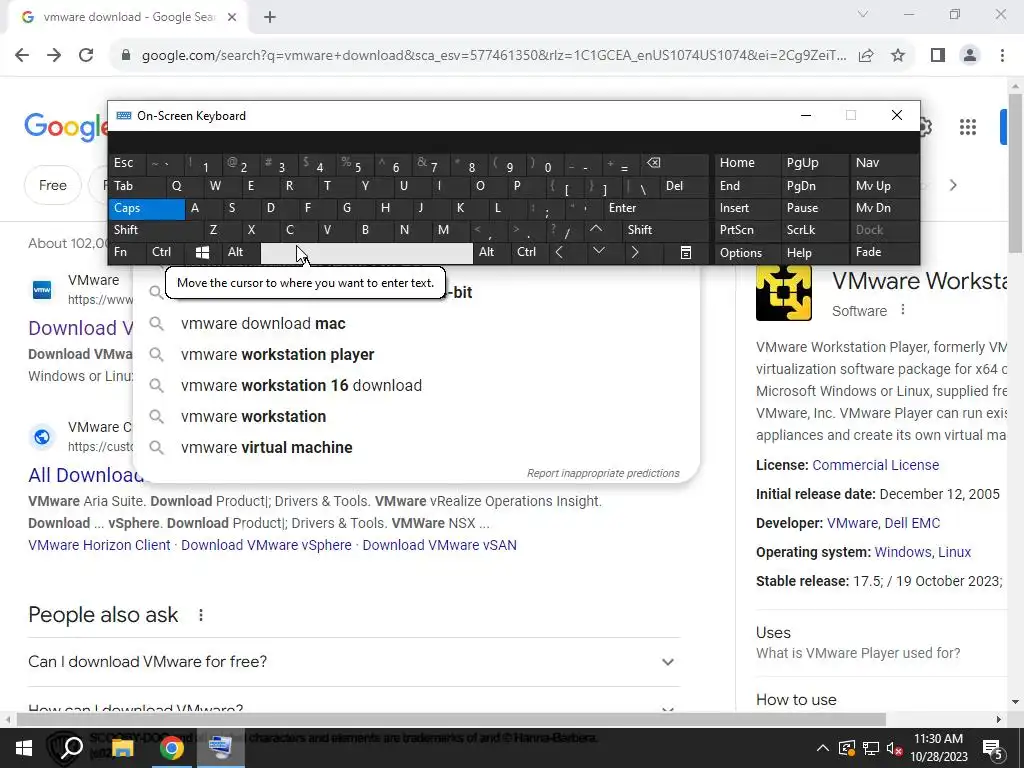Viewport: 1024px width, 768px height.
Task: Click the left arrow key on On-Screen Keyboard
Action: point(559,253)
